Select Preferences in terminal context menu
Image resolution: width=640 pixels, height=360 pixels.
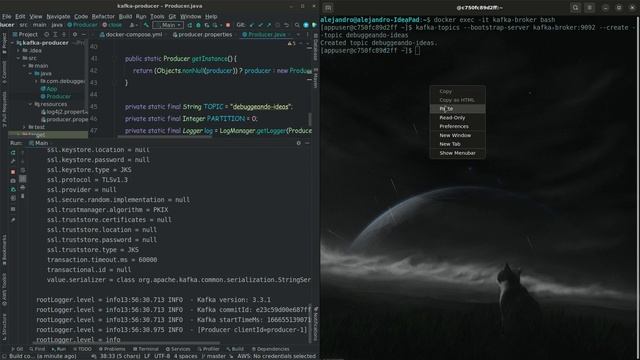(x=458, y=126)
